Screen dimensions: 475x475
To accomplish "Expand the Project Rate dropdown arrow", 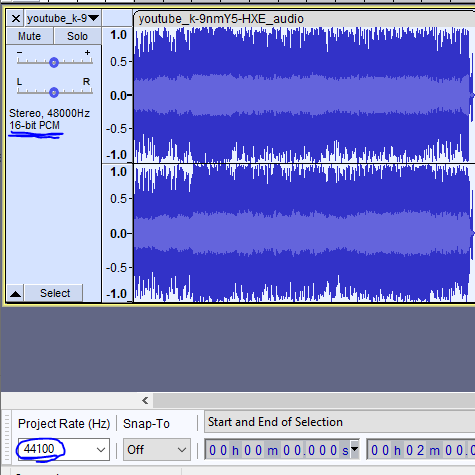I will (x=101, y=450).
